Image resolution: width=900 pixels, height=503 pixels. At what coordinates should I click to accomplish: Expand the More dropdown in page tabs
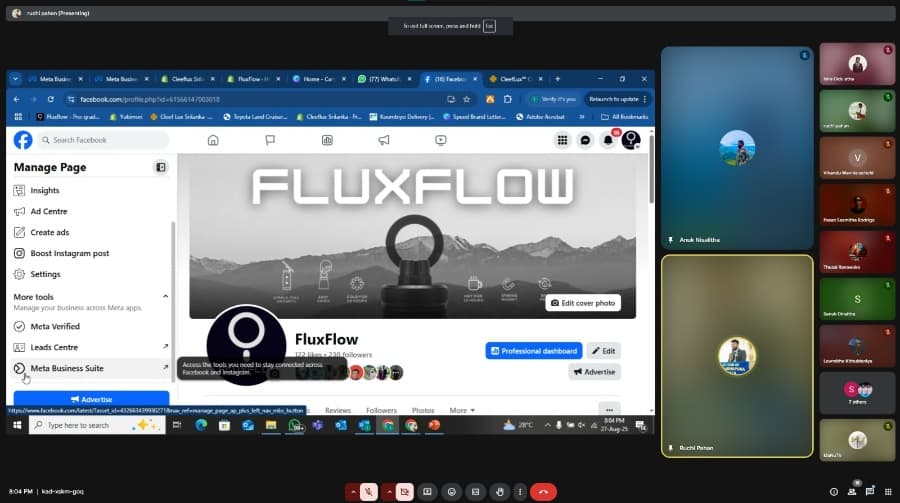tap(459, 410)
